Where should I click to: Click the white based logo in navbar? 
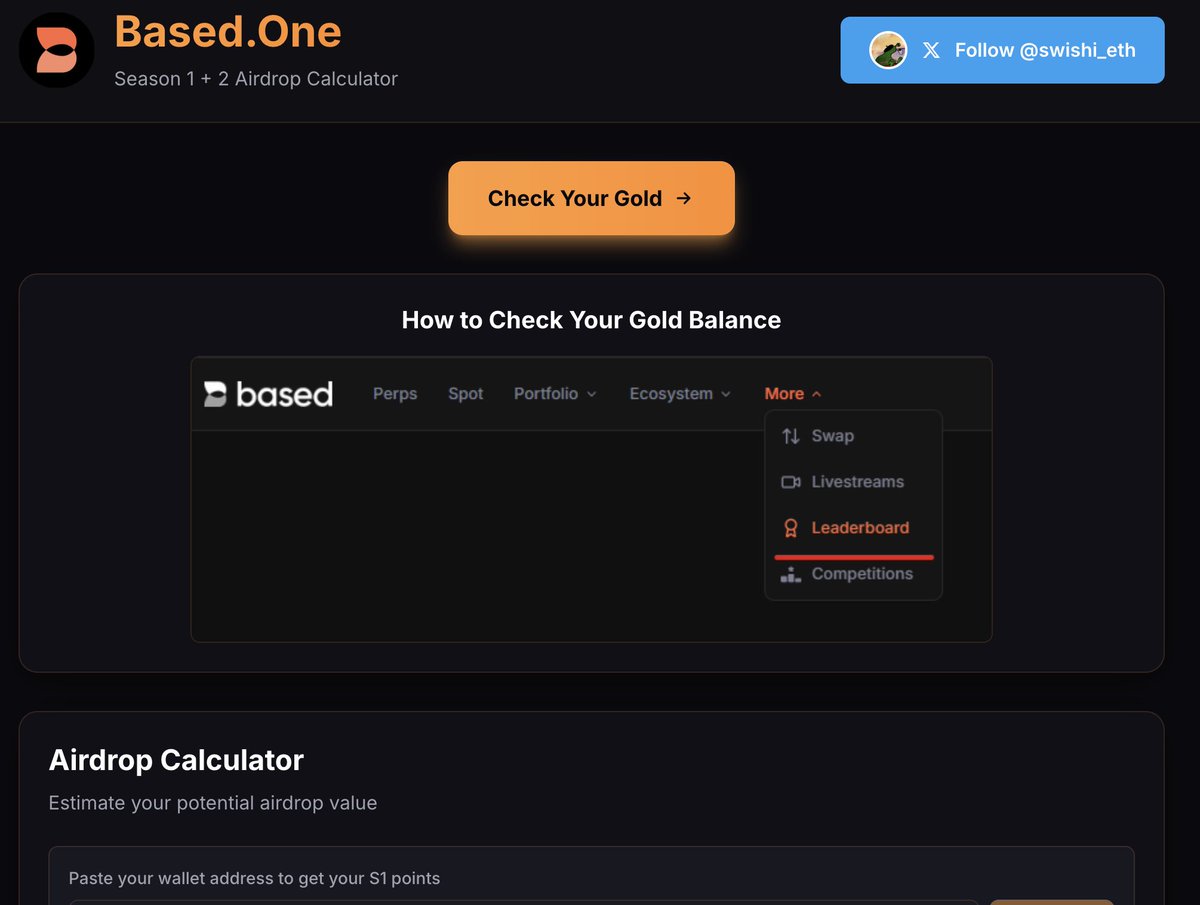[x=268, y=394]
